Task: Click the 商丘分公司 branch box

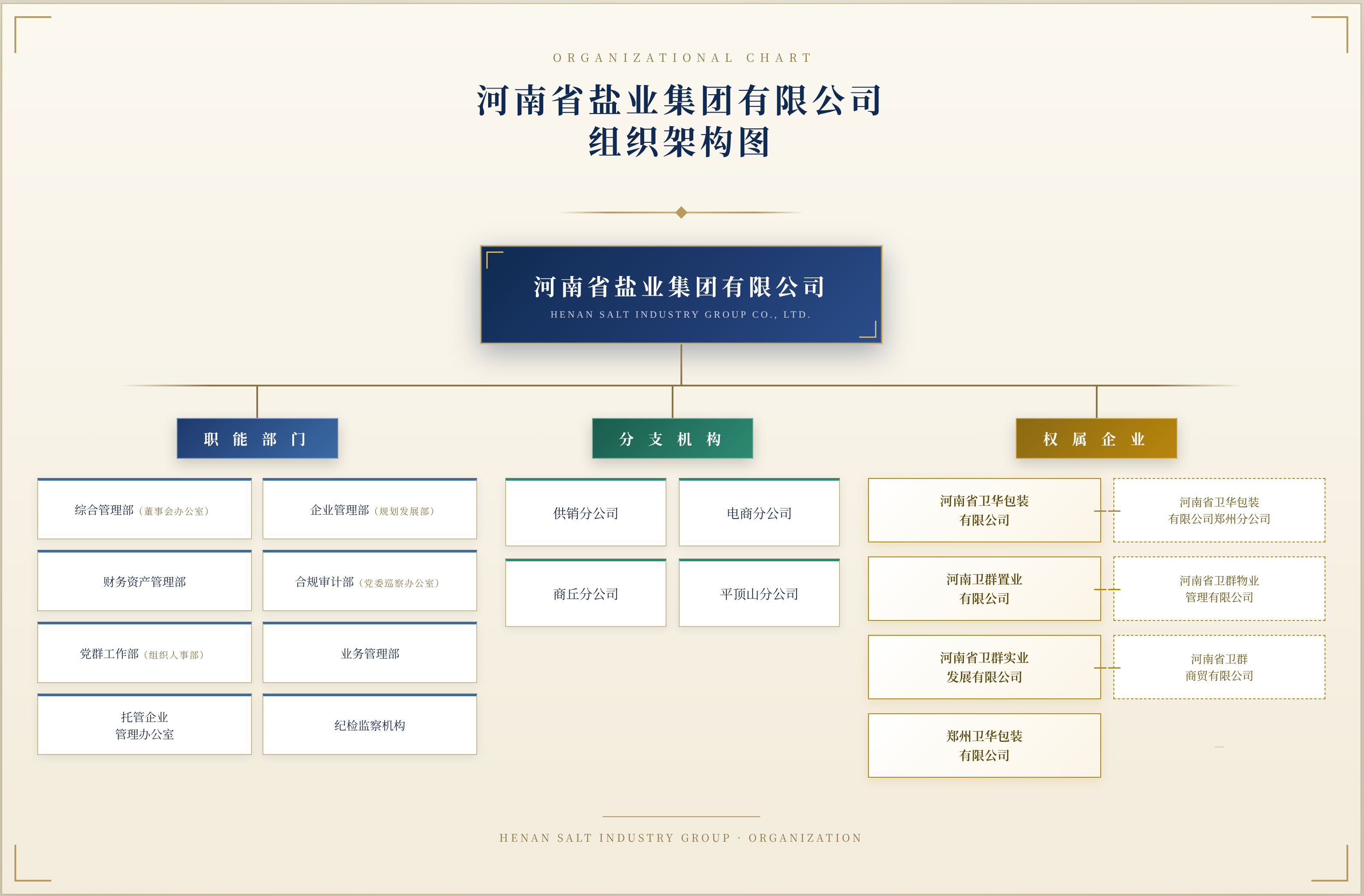Action: click(586, 593)
